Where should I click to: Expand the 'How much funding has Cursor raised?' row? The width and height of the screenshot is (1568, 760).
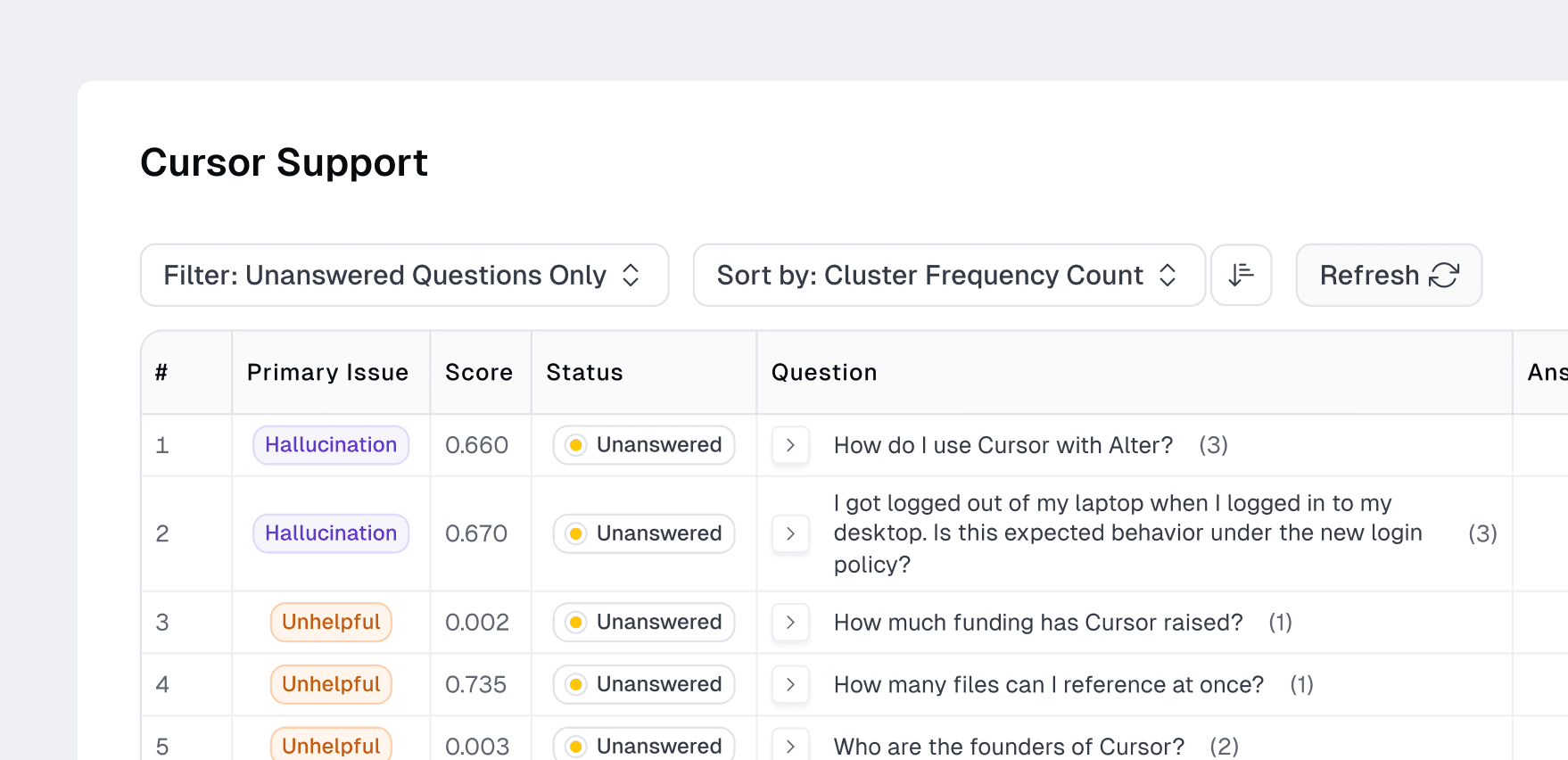[790, 623]
